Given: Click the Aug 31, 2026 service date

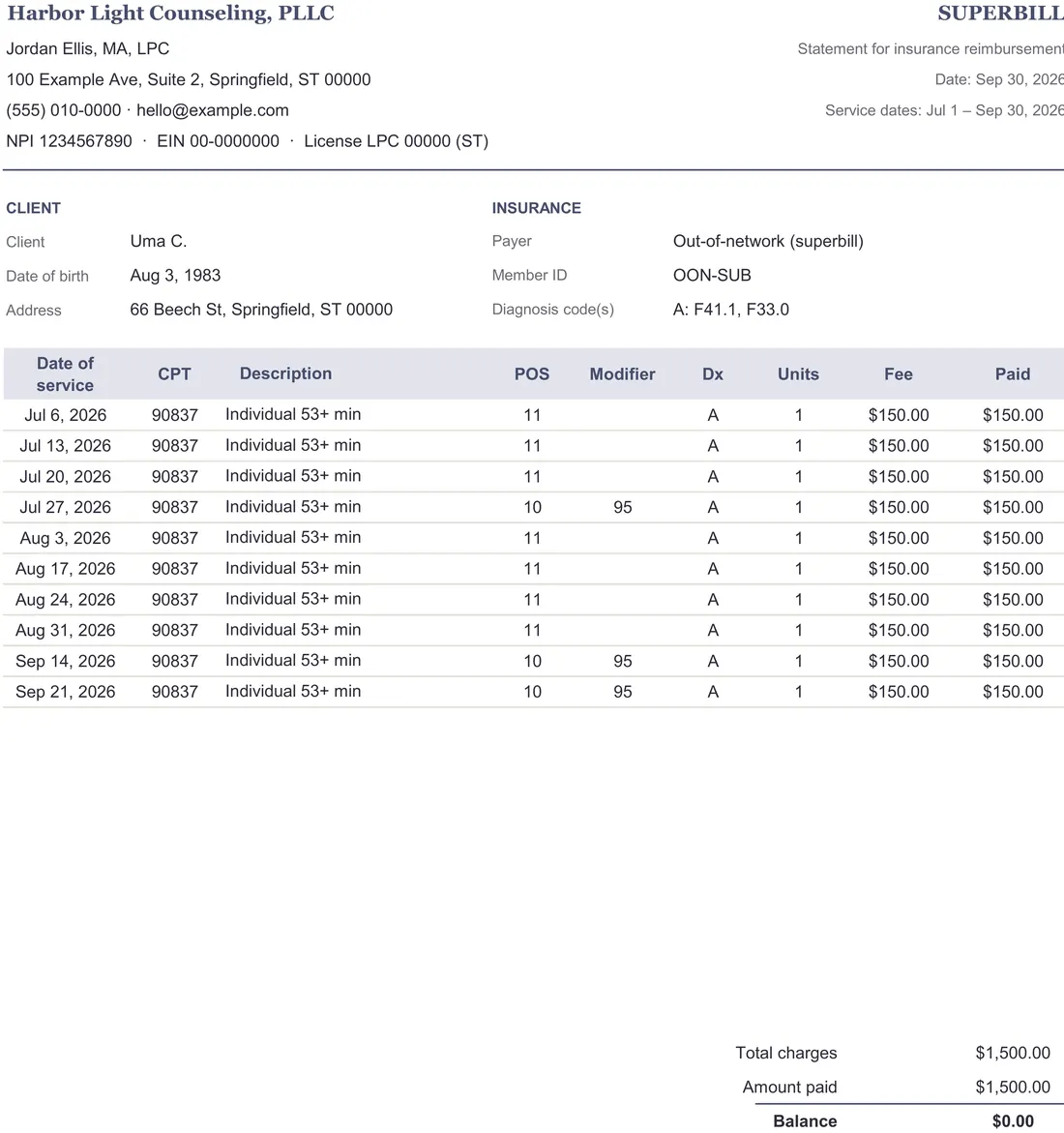Looking at the screenshot, I should click(65, 630).
